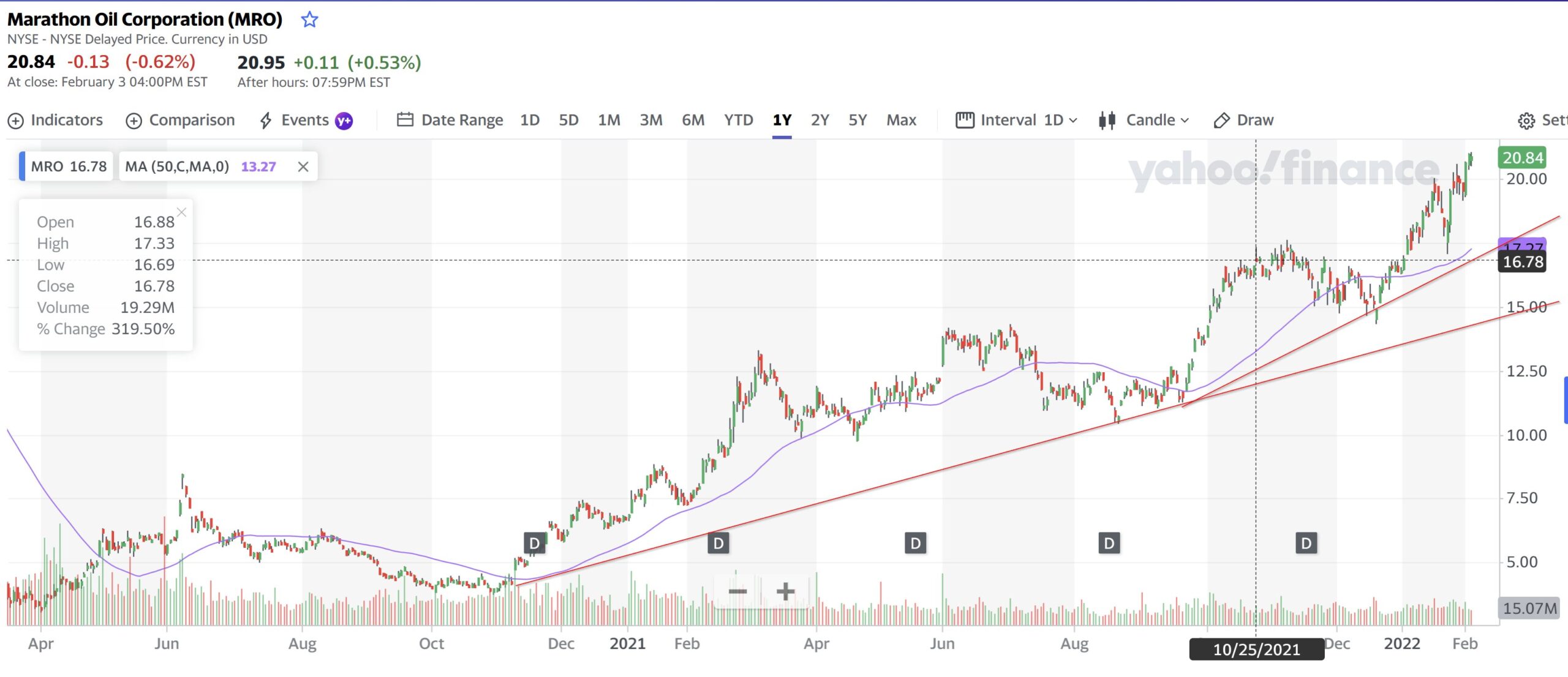The image size is (1568, 677).
Task: Click the 20.84 closing price text
Action: click(x=31, y=62)
